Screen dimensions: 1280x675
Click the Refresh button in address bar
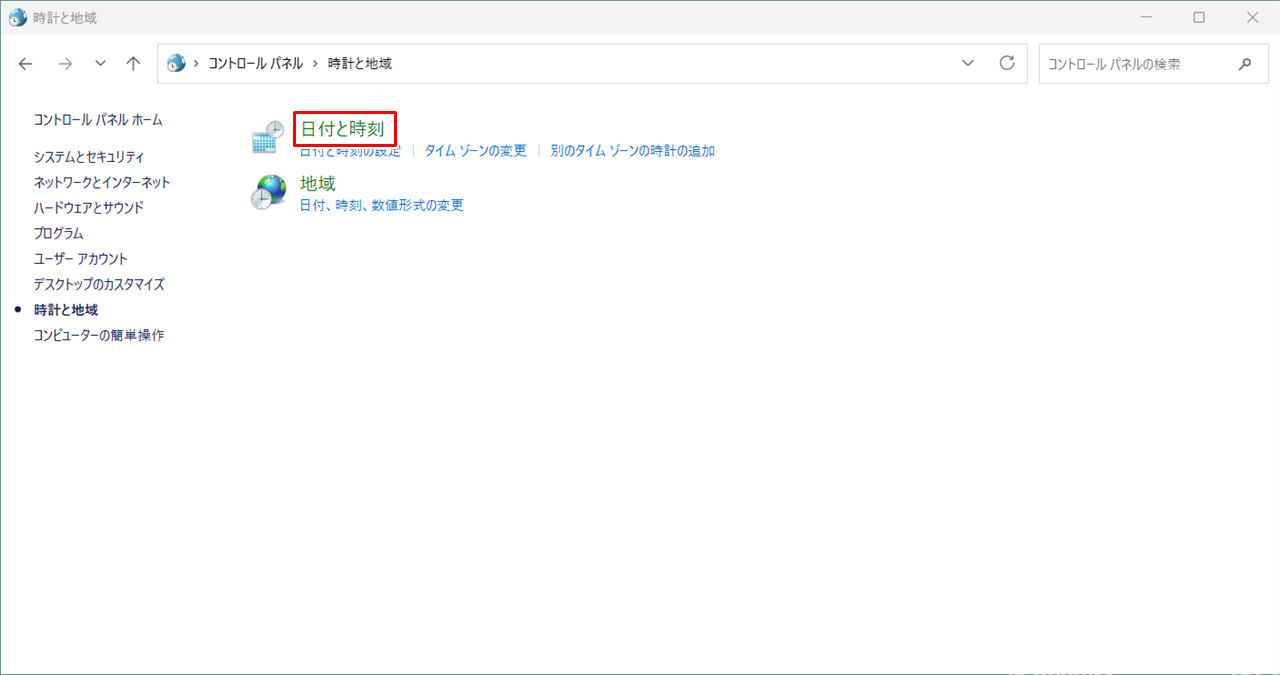click(x=1007, y=63)
